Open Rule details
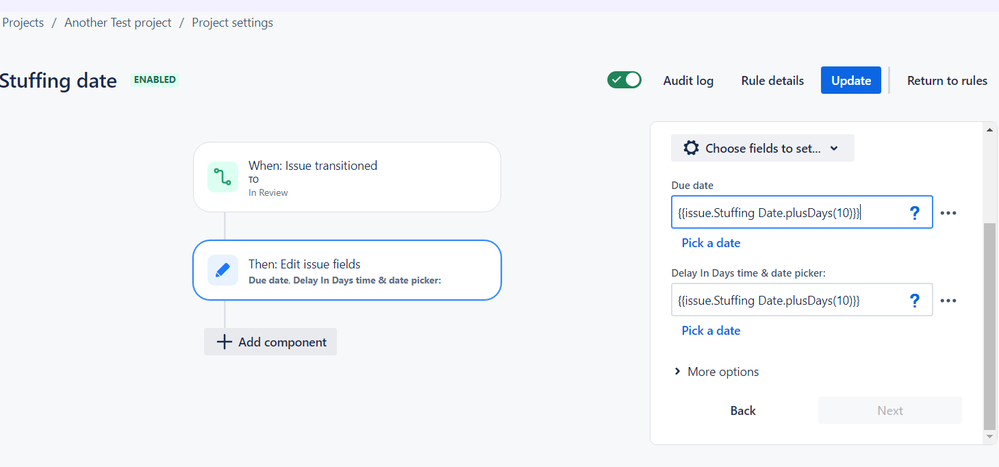 [x=772, y=81]
